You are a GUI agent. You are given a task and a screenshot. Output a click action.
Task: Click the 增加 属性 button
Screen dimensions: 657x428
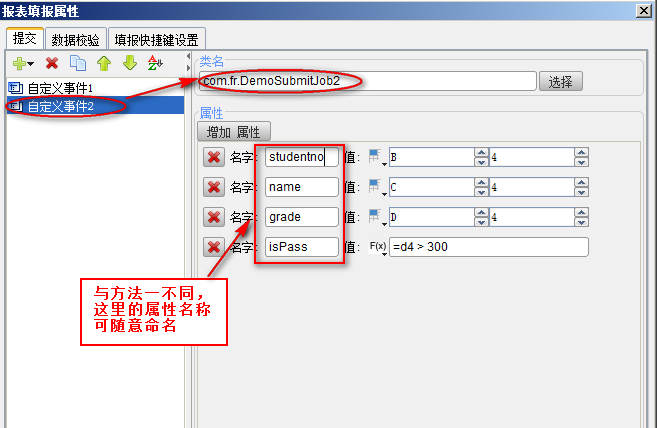[234, 132]
